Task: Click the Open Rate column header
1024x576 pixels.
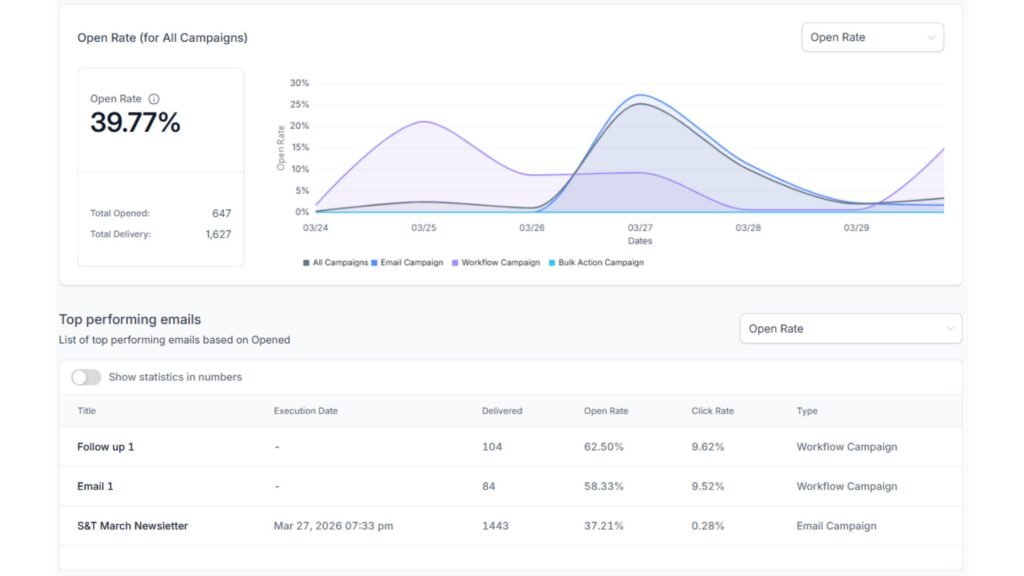Action: pyautogui.click(x=606, y=411)
